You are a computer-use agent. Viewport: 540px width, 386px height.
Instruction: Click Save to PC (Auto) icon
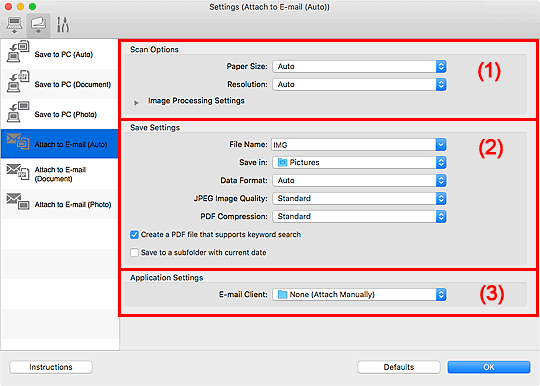point(18,52)
